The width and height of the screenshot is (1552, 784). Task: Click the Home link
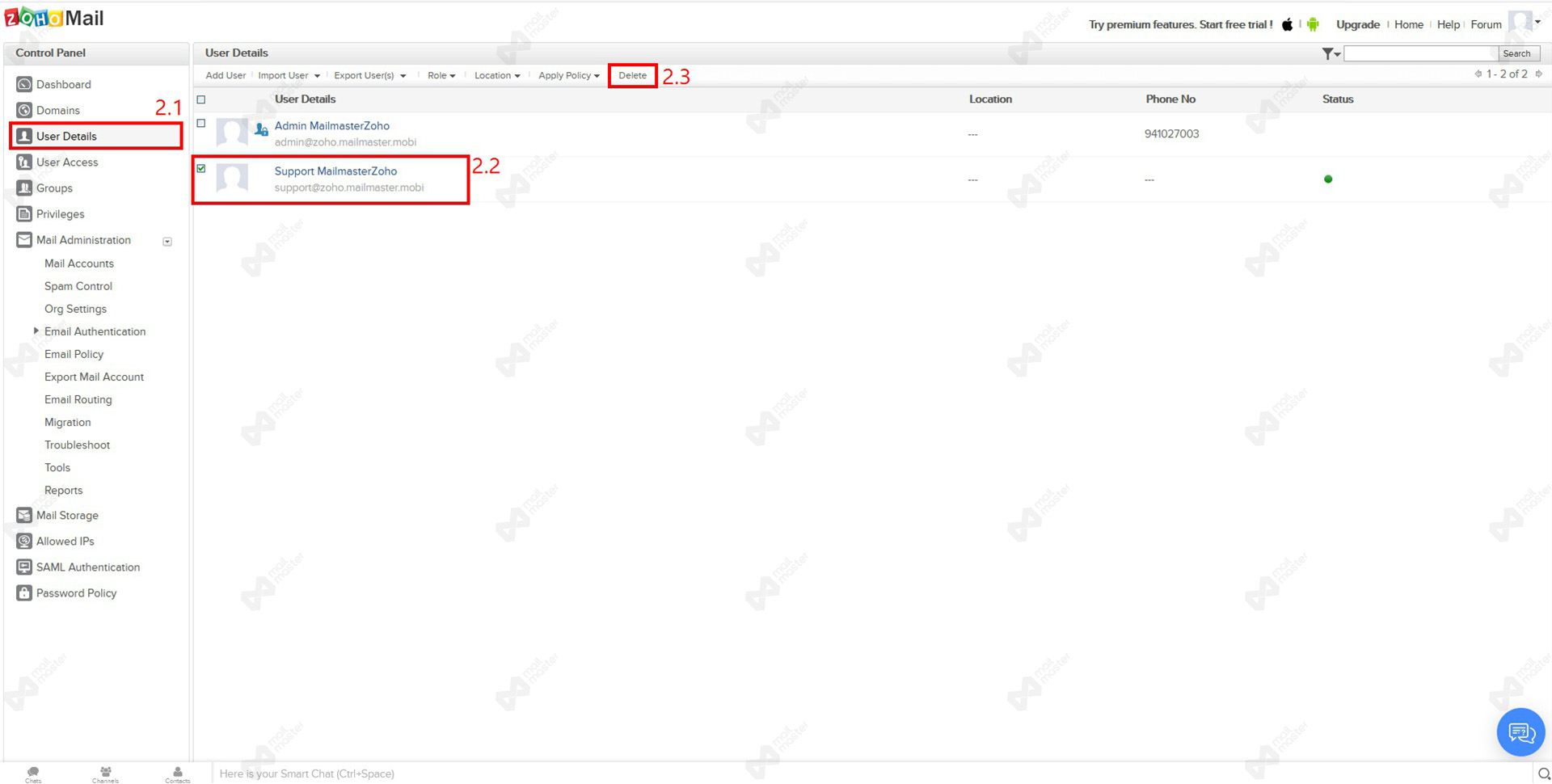1409,24
